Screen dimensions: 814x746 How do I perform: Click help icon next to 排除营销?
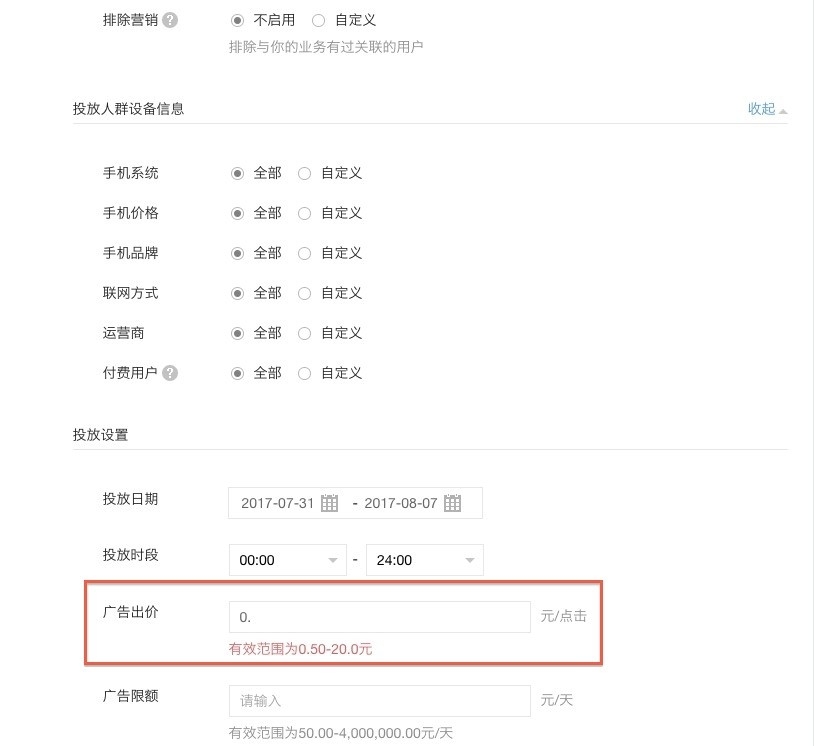pos(170,20)
